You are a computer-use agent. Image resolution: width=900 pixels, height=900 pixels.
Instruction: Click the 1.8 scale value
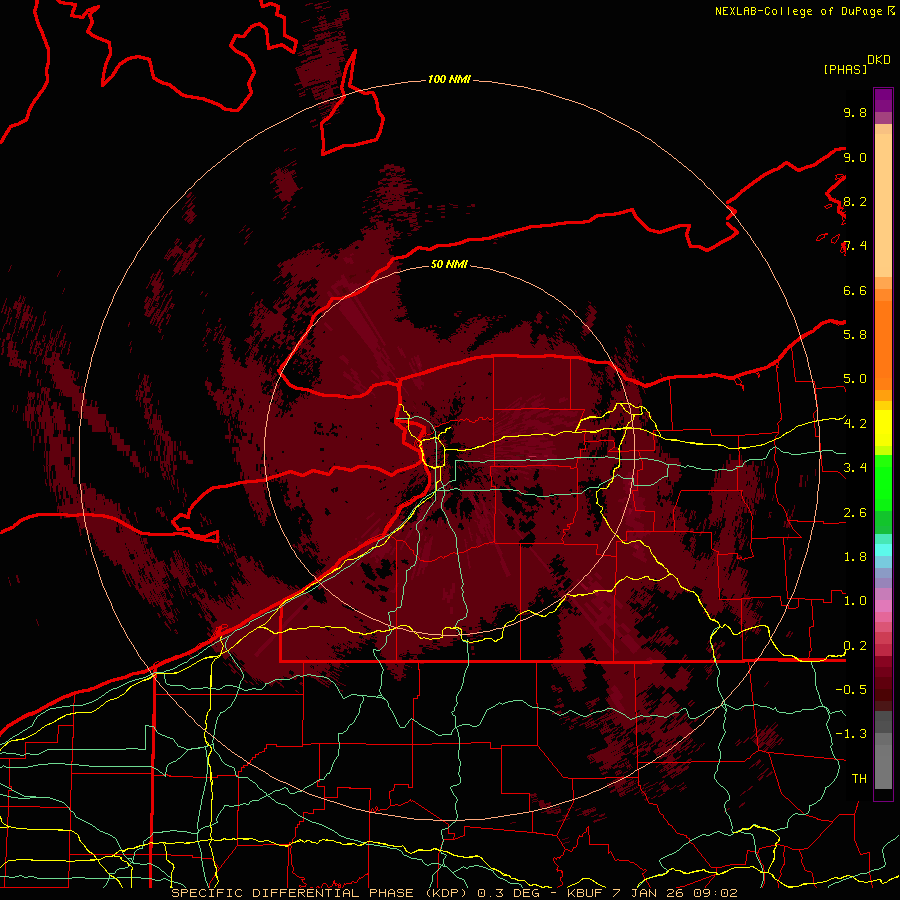click(x=855, y=557)
